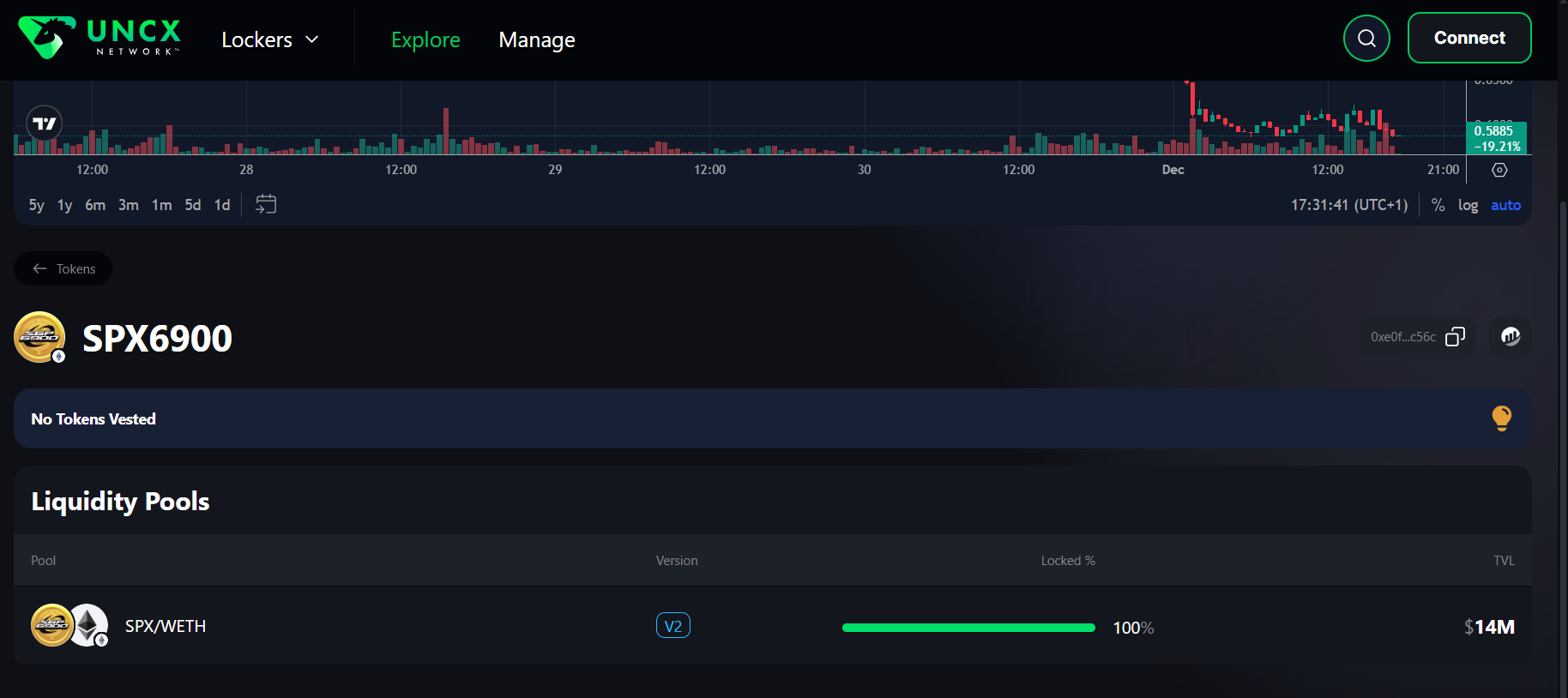Toggle percentage scale on chart
1568x698 pixels.
pyautogui.click(x=1438, y=205)
